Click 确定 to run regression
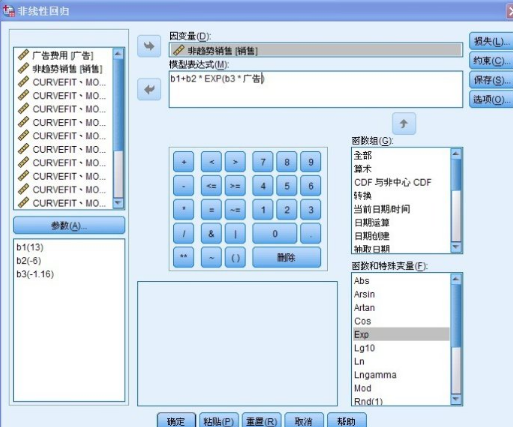The height and width of the screenshot is (427, 513). pos(176,421)
